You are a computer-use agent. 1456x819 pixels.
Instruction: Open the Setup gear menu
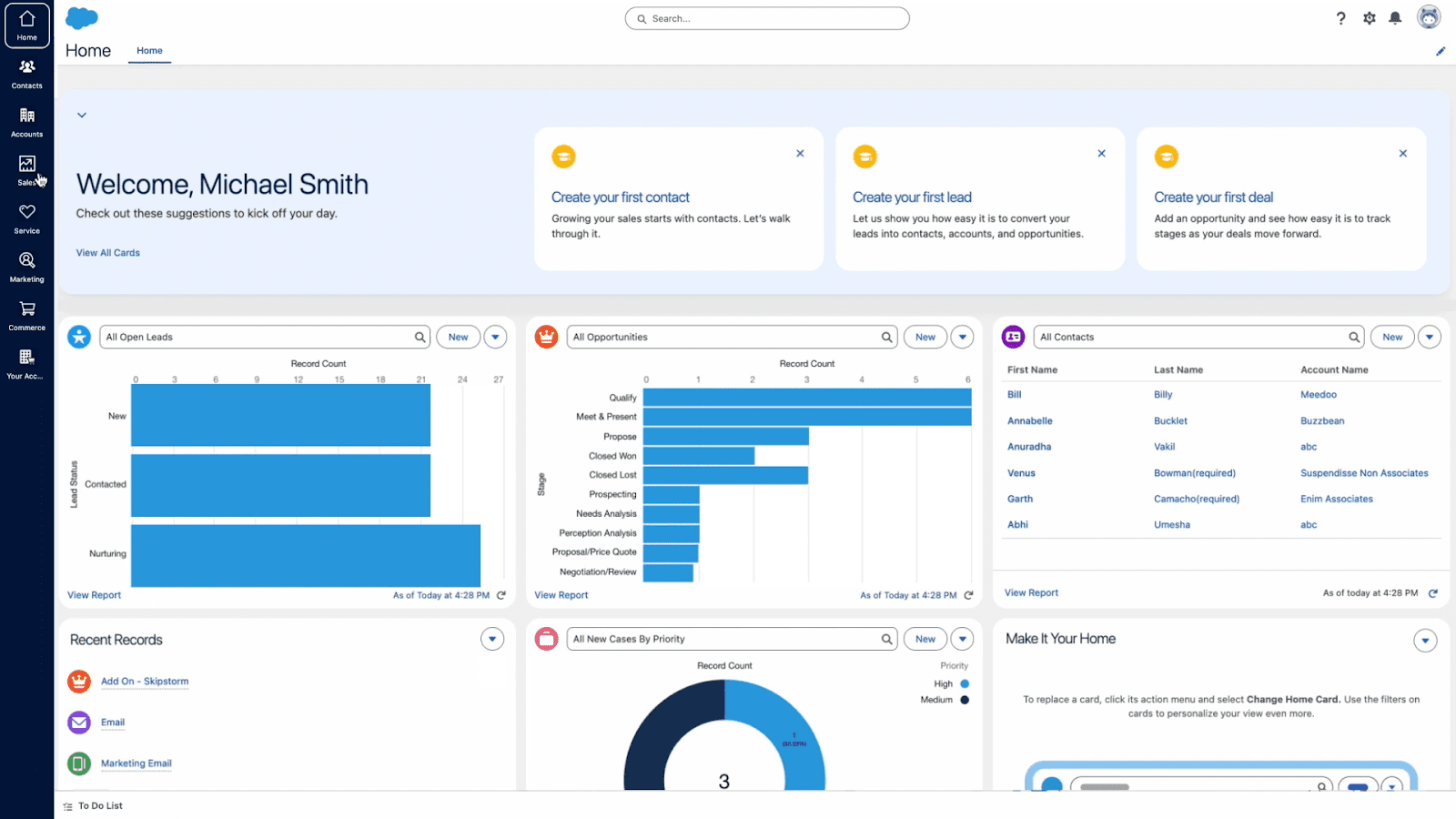(x=1370, y=17)
